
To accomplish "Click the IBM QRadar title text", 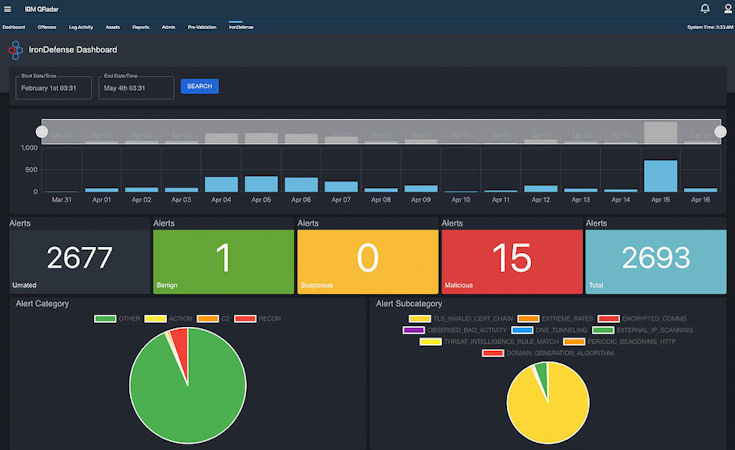I will coord(42,9).
